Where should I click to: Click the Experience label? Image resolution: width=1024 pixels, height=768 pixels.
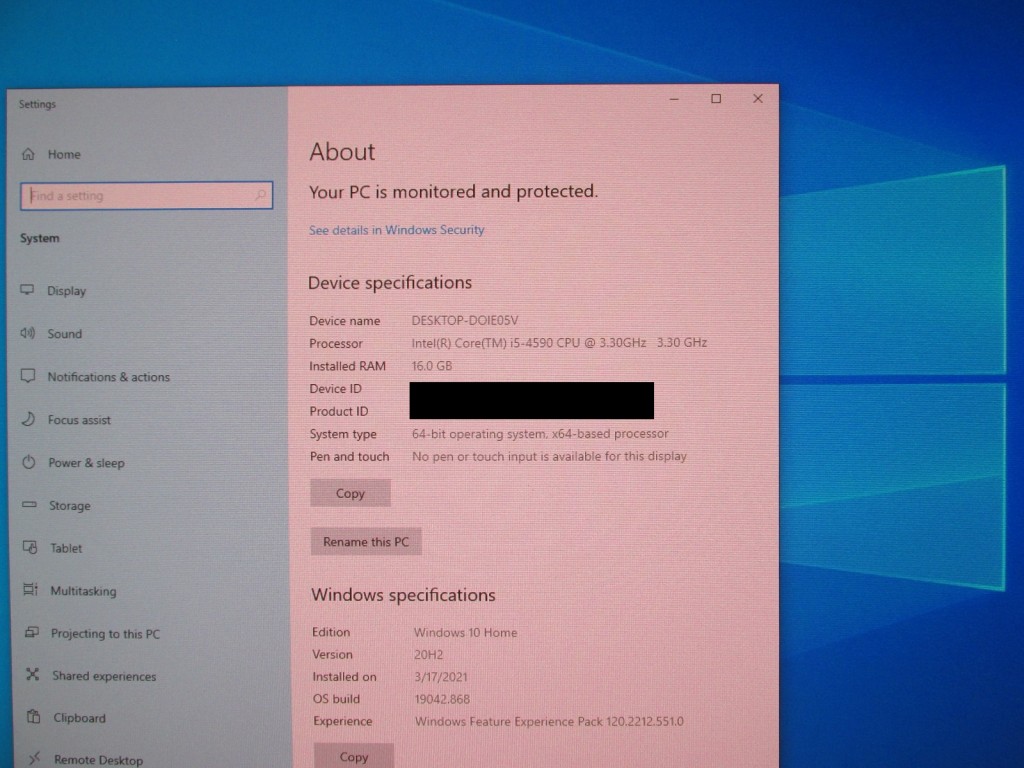tap(343, 721)
